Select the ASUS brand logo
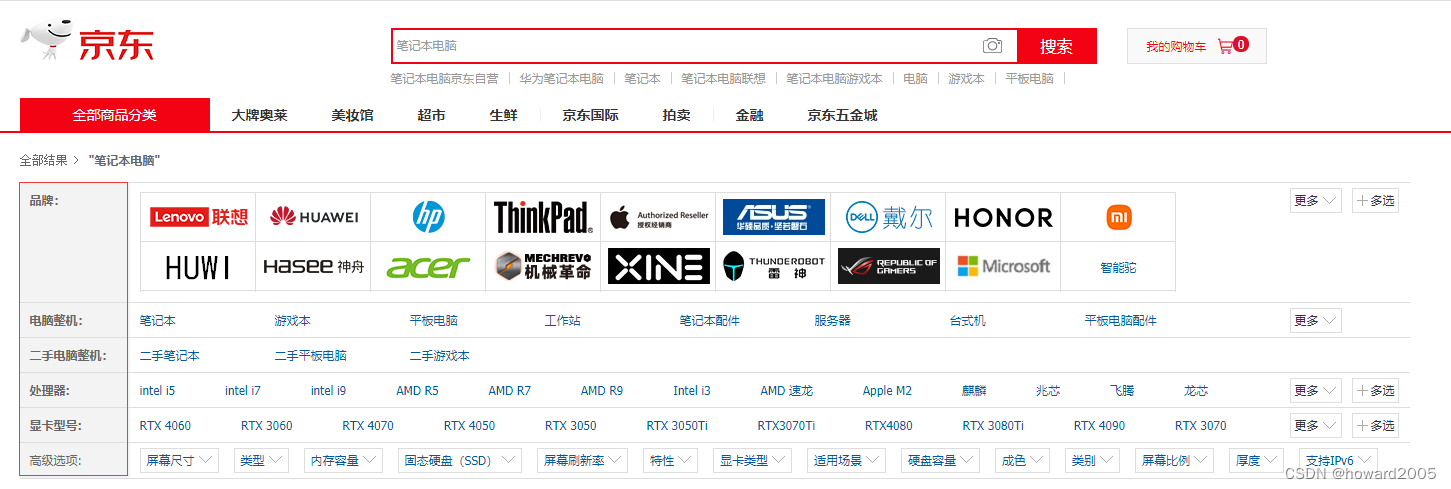 click(x=773, y=217)
